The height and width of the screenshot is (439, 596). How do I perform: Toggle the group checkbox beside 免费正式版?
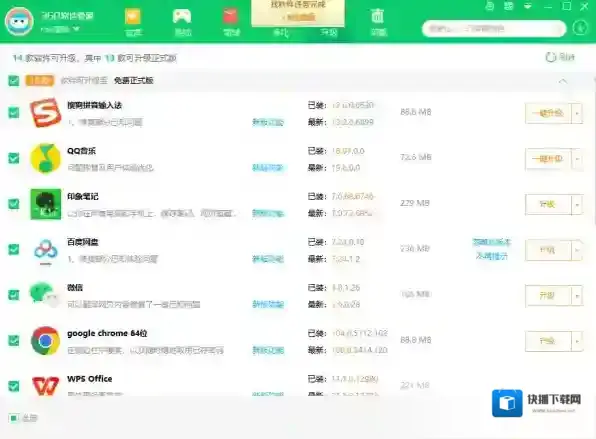pos(14,81)
